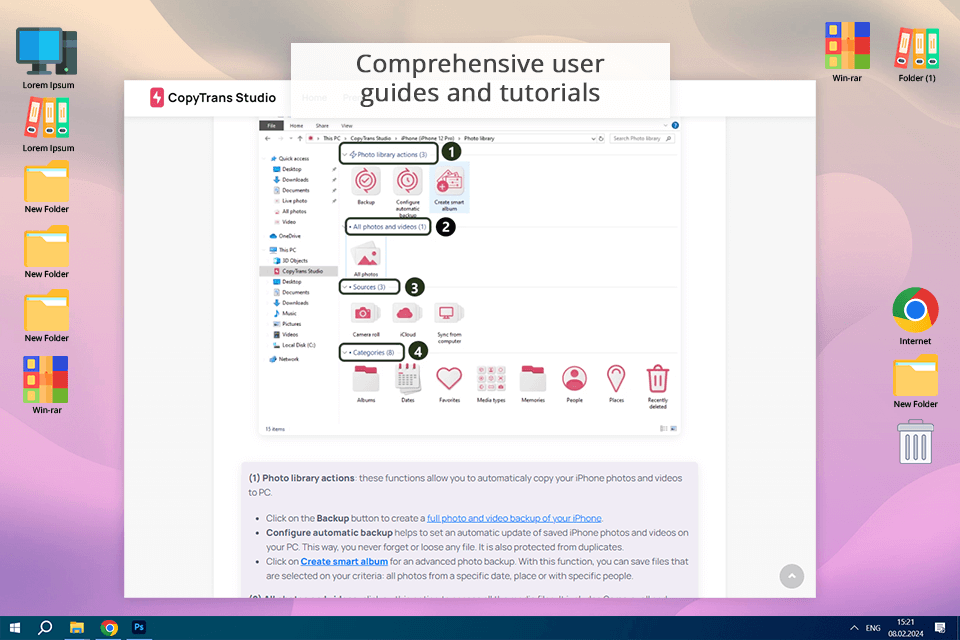
Task: Open the Dates calendar icon
Action: coord(408,379)
